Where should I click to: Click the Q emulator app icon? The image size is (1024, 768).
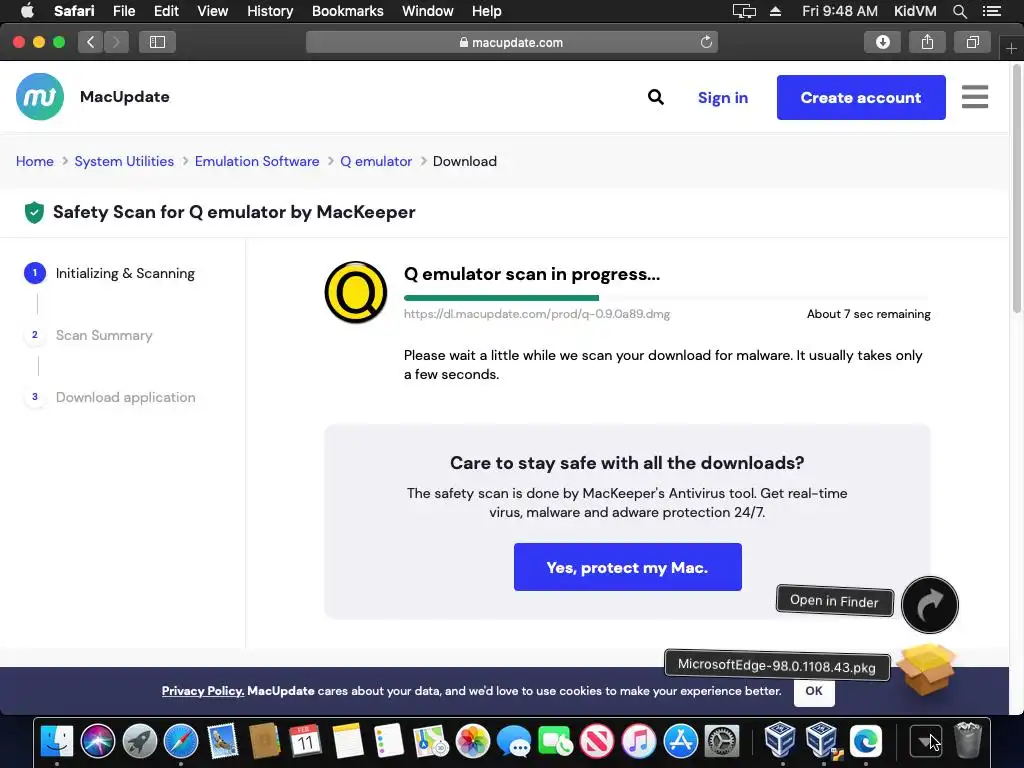(x=356, y=292)
